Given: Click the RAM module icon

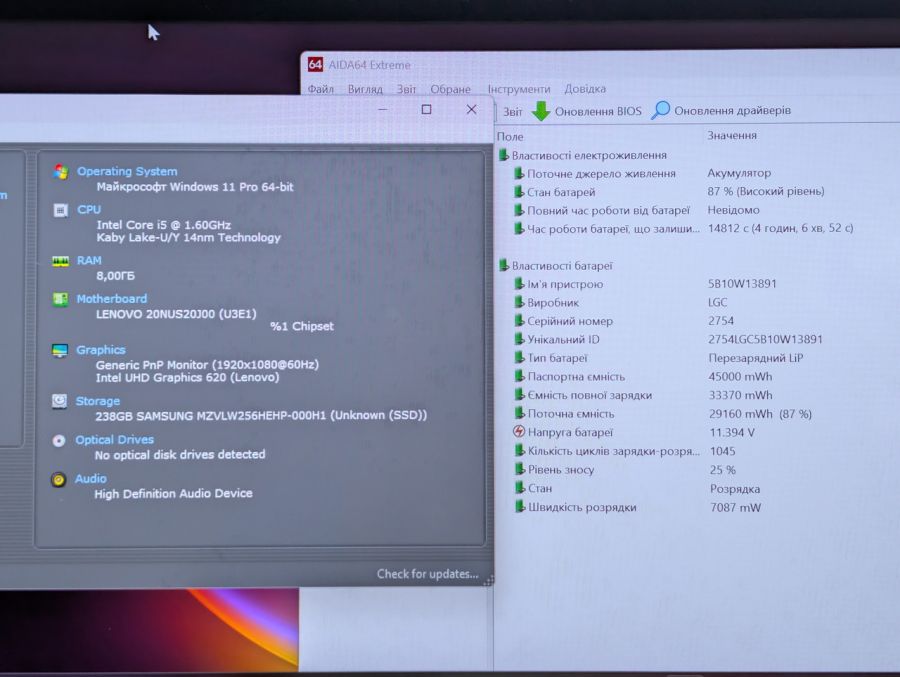Looking at the screenshot, I should pos(60,261).
